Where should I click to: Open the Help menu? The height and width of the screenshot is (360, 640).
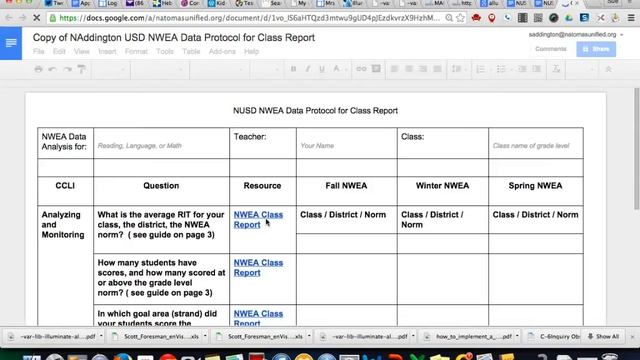(x=251, y=51)
